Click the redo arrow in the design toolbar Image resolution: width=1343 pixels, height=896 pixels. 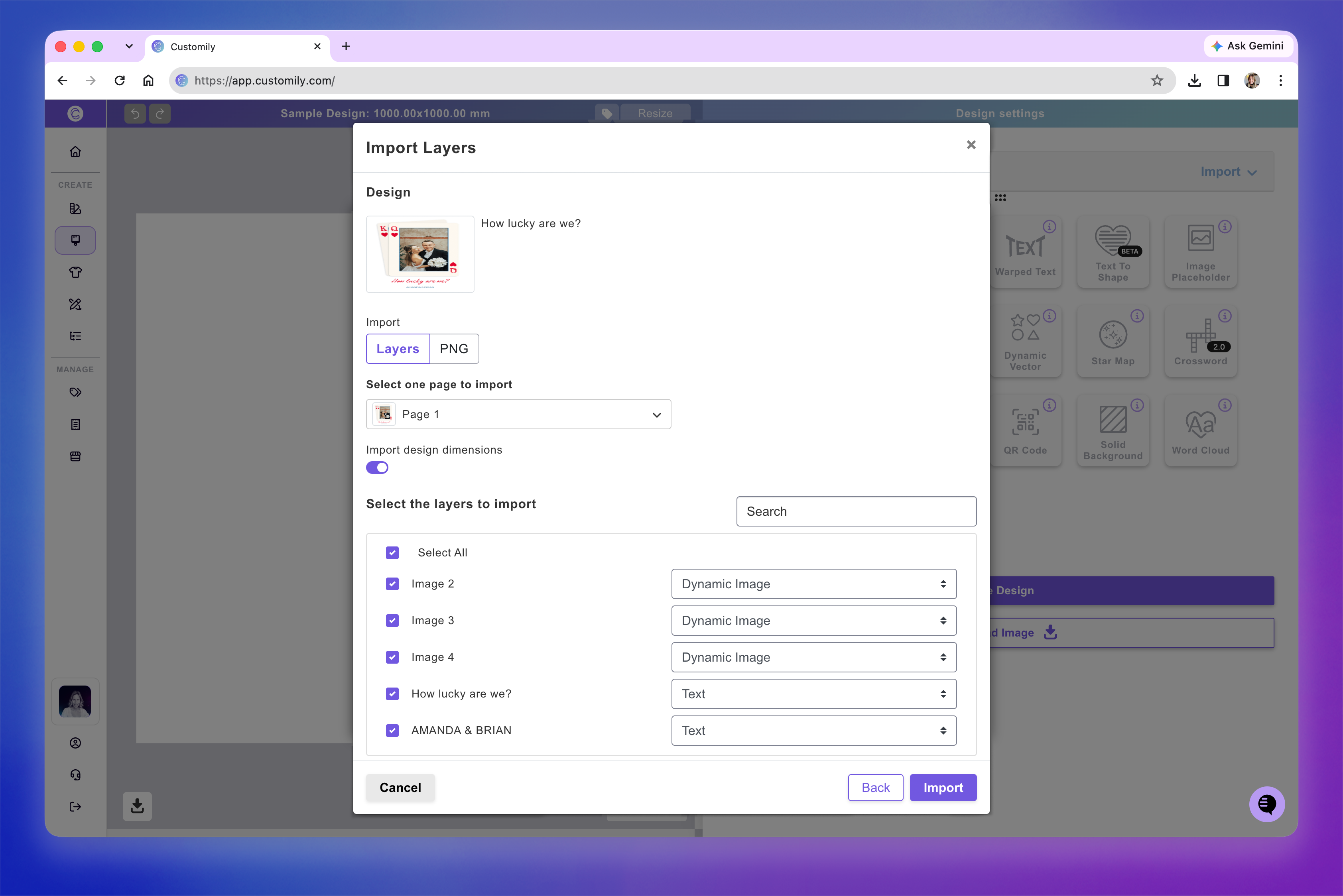(x=160, y=114)
